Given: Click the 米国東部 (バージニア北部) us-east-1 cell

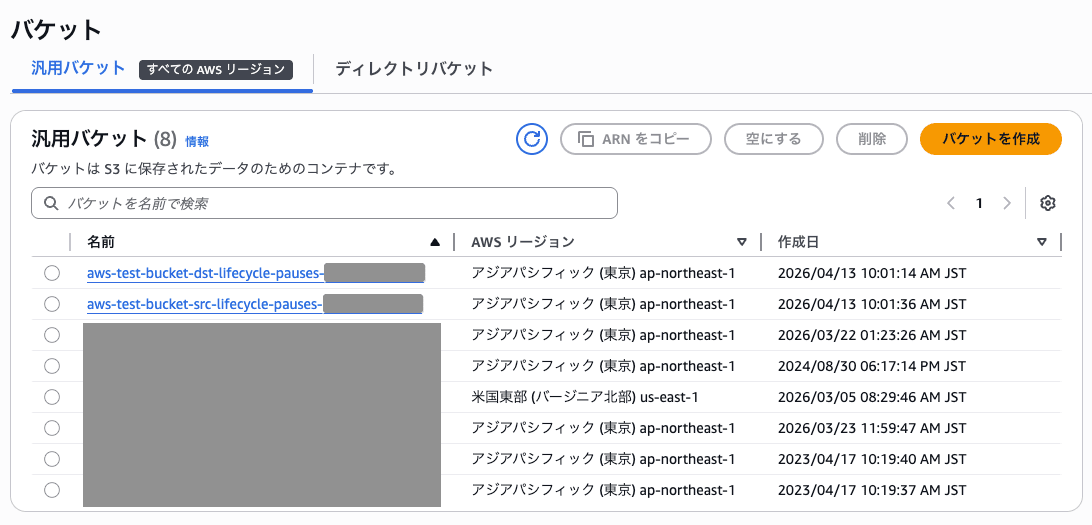Looking at the screenshot, I should [x=584, y=397].
